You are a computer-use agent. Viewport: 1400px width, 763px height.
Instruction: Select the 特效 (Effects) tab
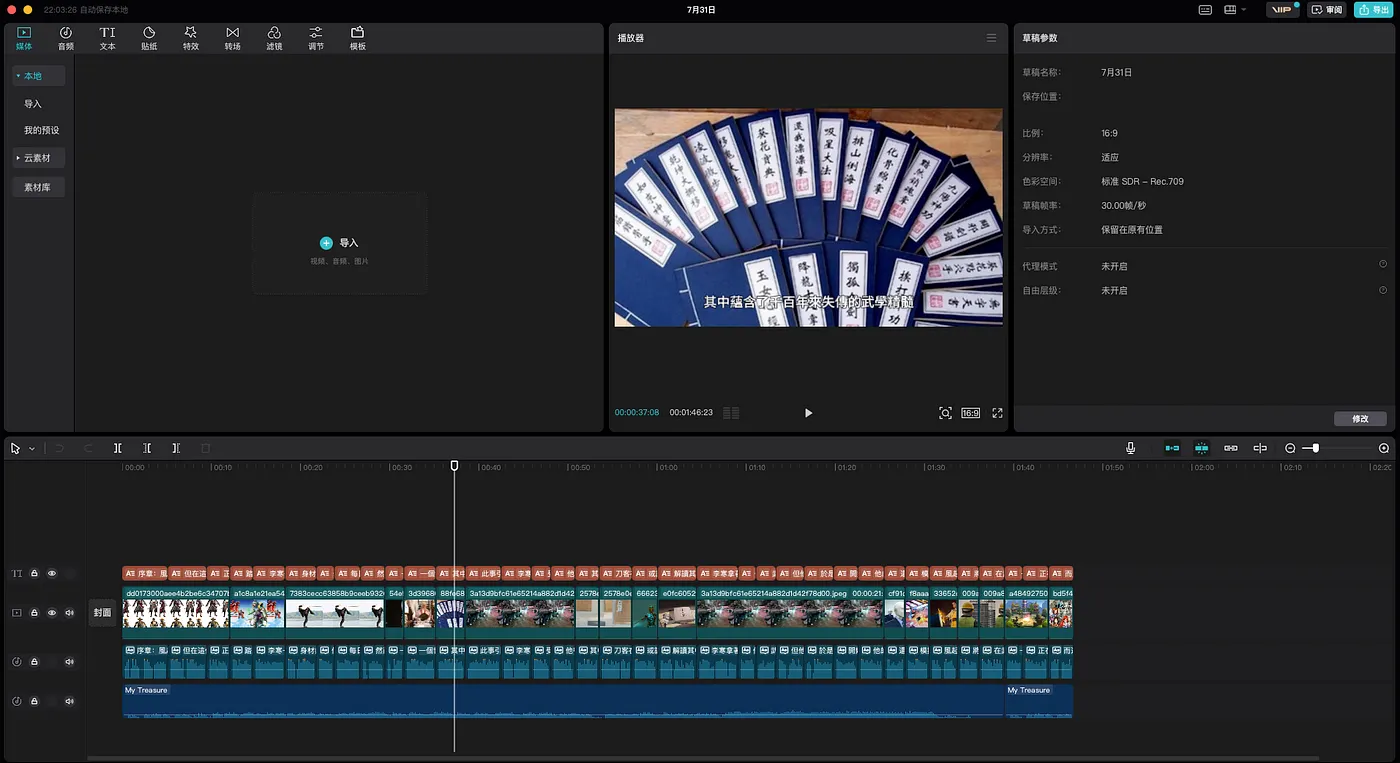pos(191,38)
